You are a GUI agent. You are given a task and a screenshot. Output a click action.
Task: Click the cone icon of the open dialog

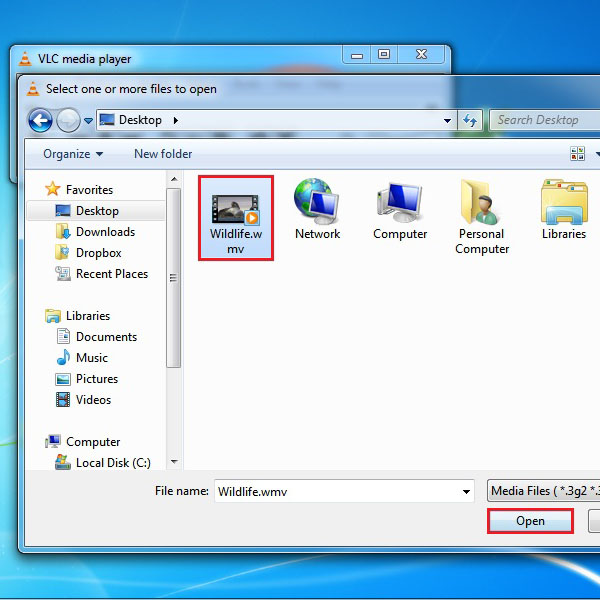[x=33, y=89]
